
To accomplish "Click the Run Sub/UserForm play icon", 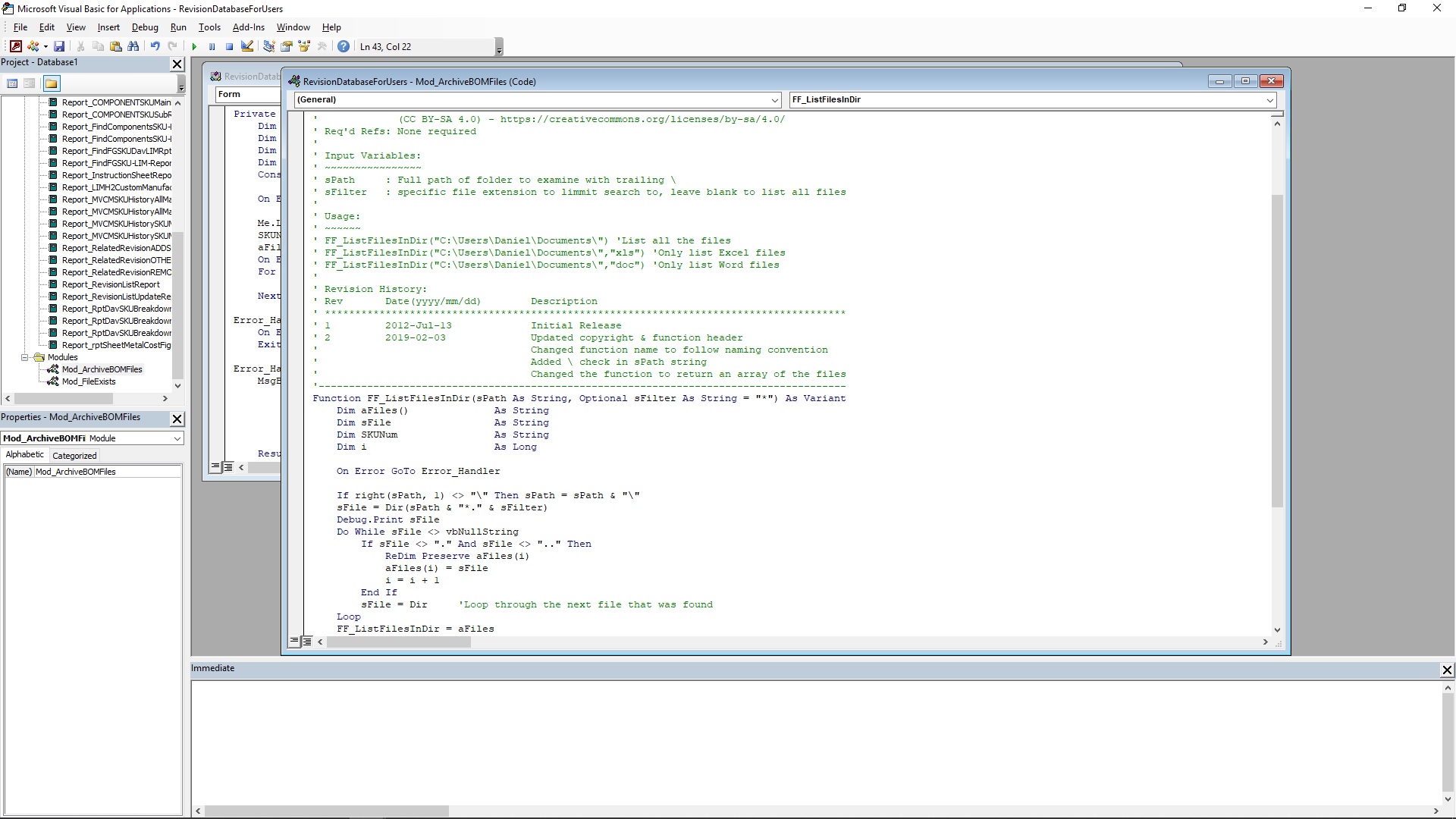I will coord(194,47).
